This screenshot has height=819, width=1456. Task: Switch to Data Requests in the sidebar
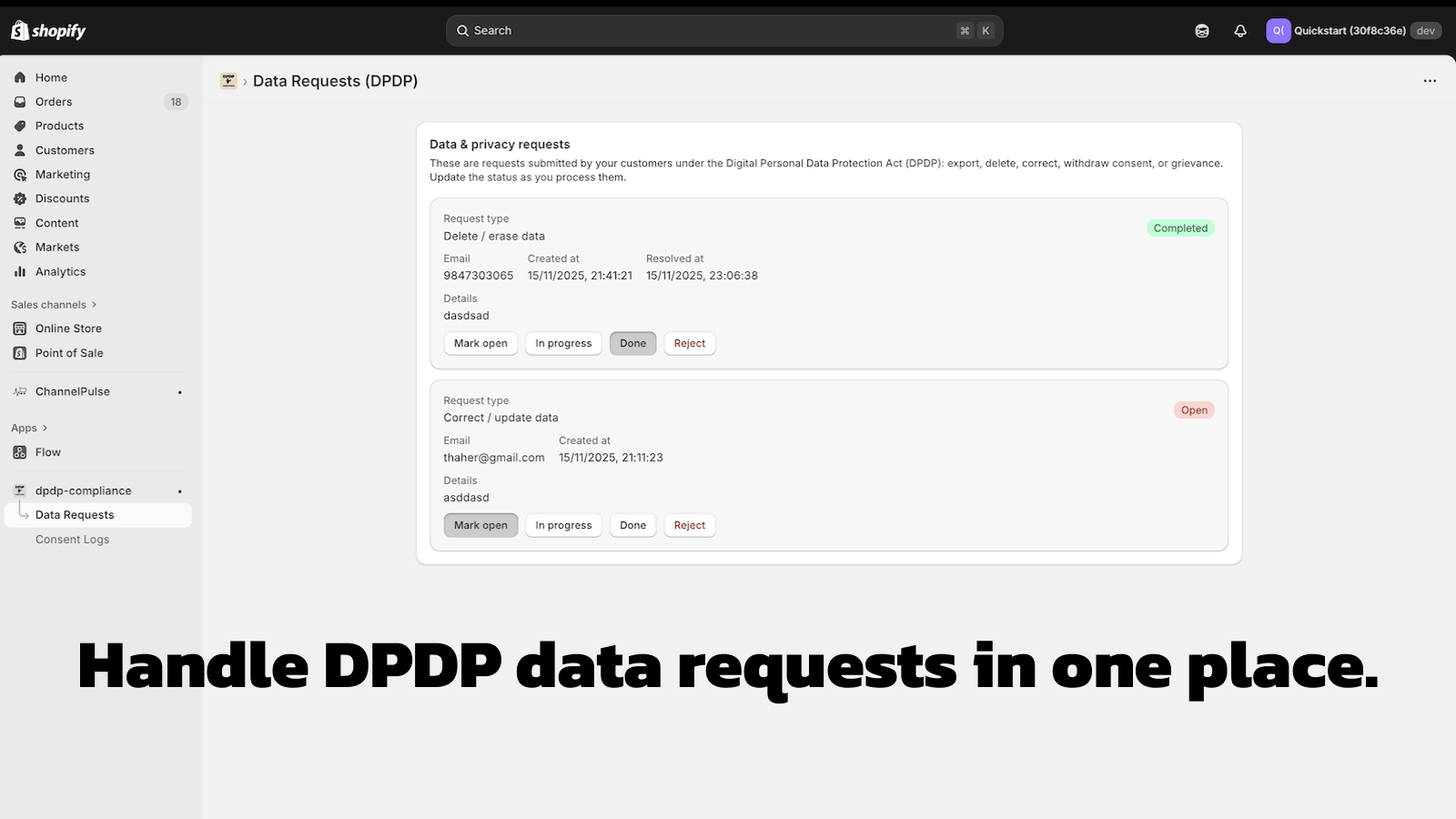click(75, 514)
